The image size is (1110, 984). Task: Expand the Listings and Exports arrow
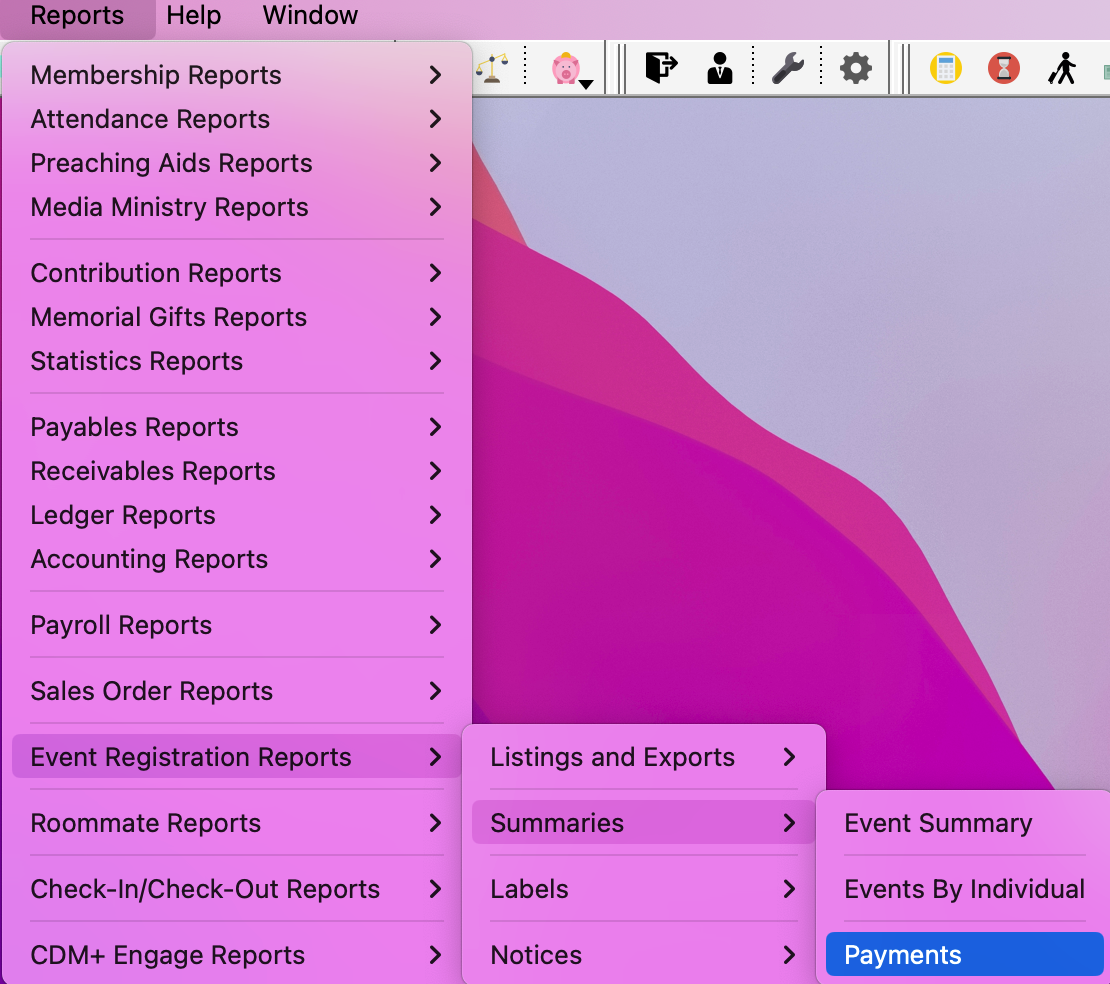pos(789,757)
